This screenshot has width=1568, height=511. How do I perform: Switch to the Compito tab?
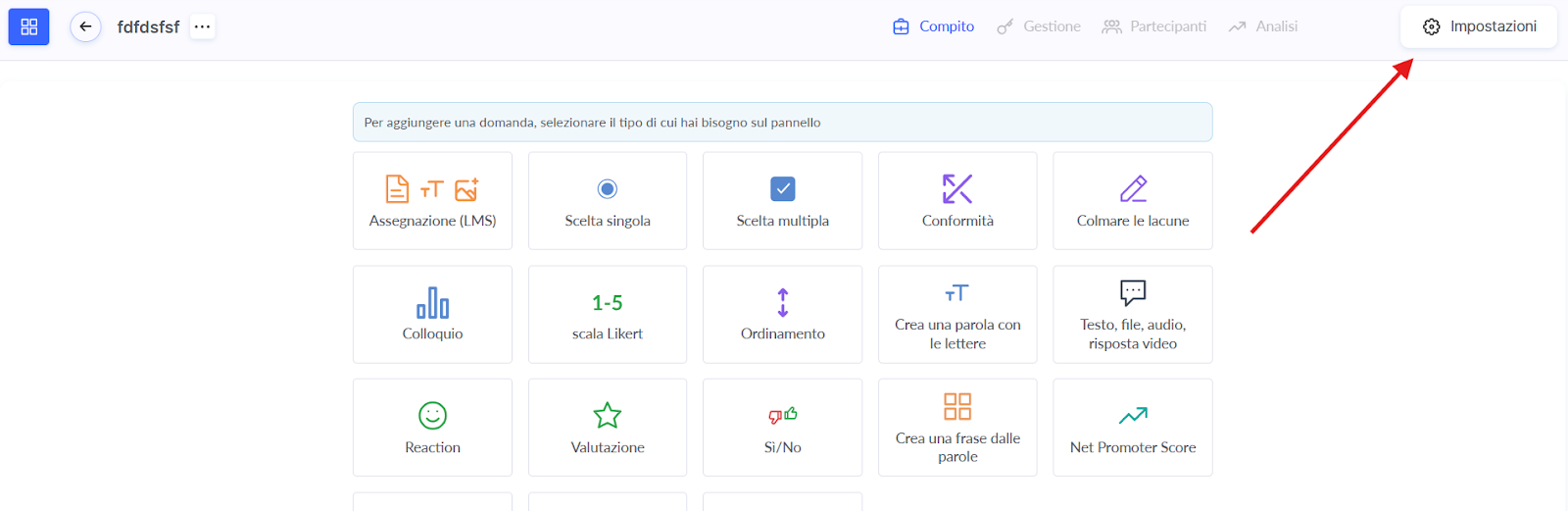(x=933, y=26)
